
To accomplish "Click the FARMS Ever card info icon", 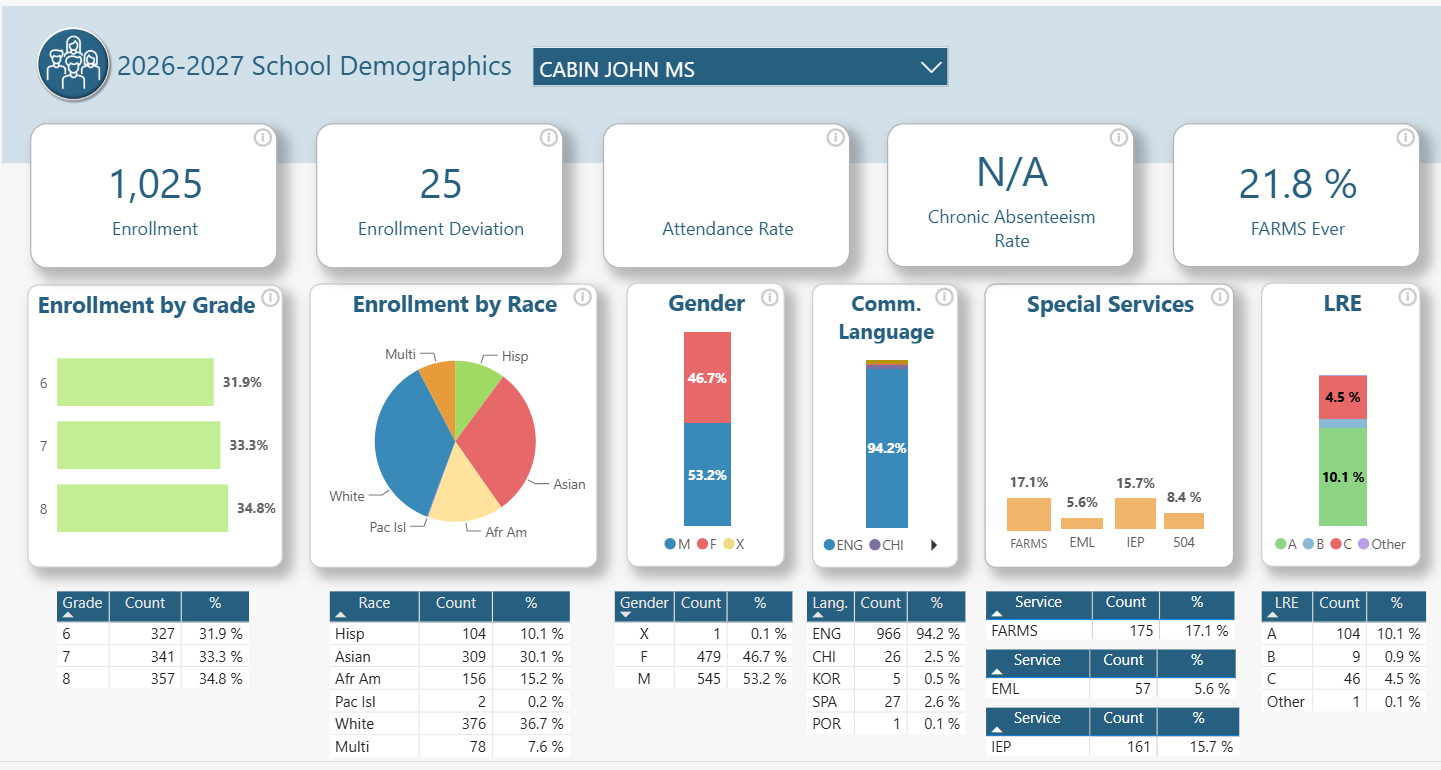I will [1406, 138].
